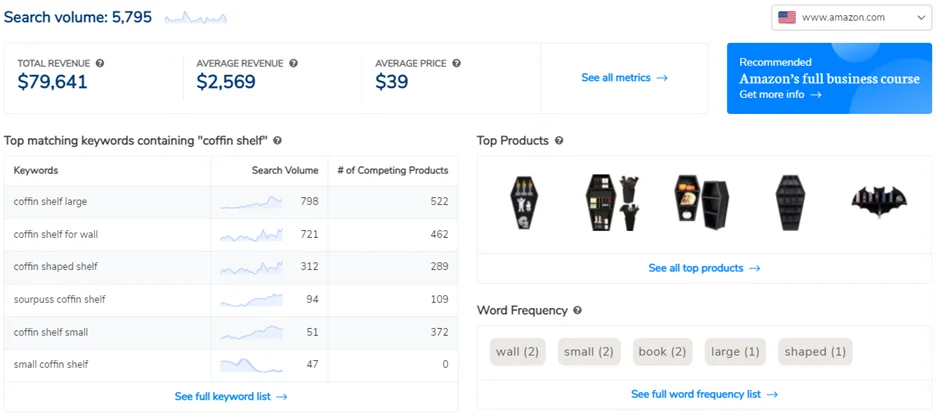This screenshot has height=416, width=936.
Task: Open See full word frequency list
Action: [704, 394]
